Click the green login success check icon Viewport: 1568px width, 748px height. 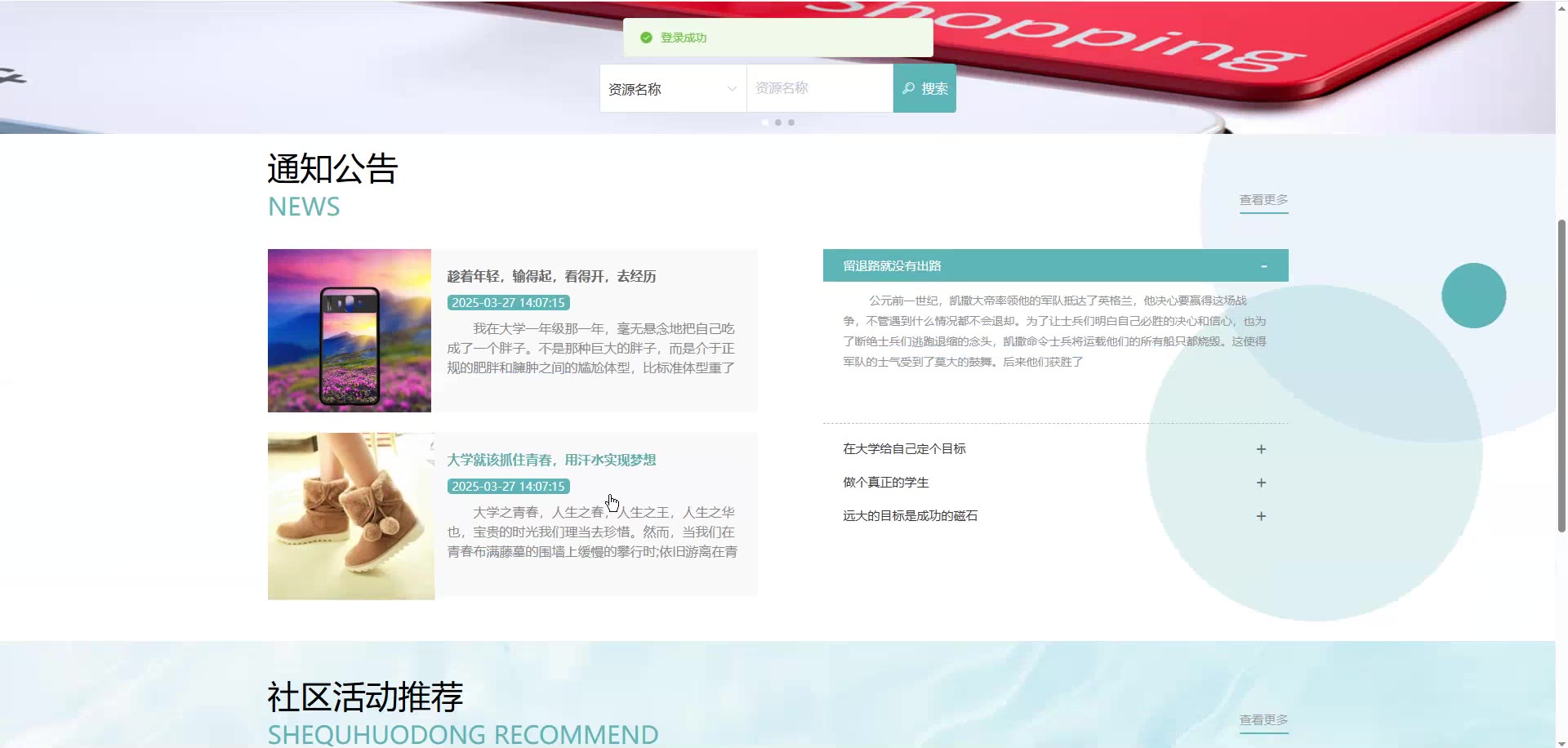click(x=646, y=38)
